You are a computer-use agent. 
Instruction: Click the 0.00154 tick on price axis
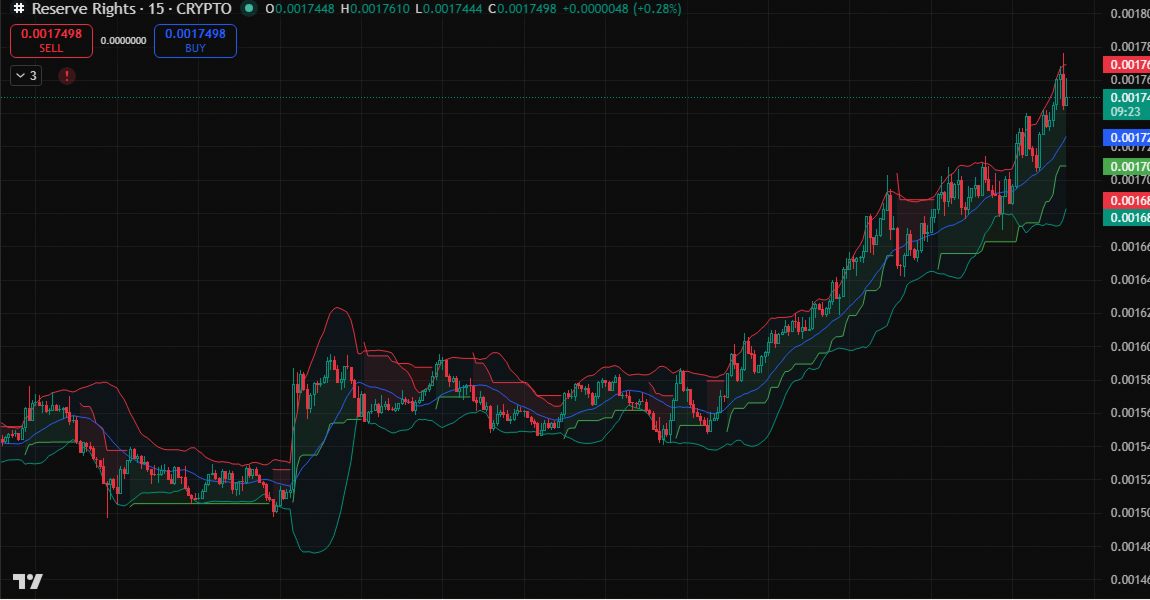tap(1129, 446)
